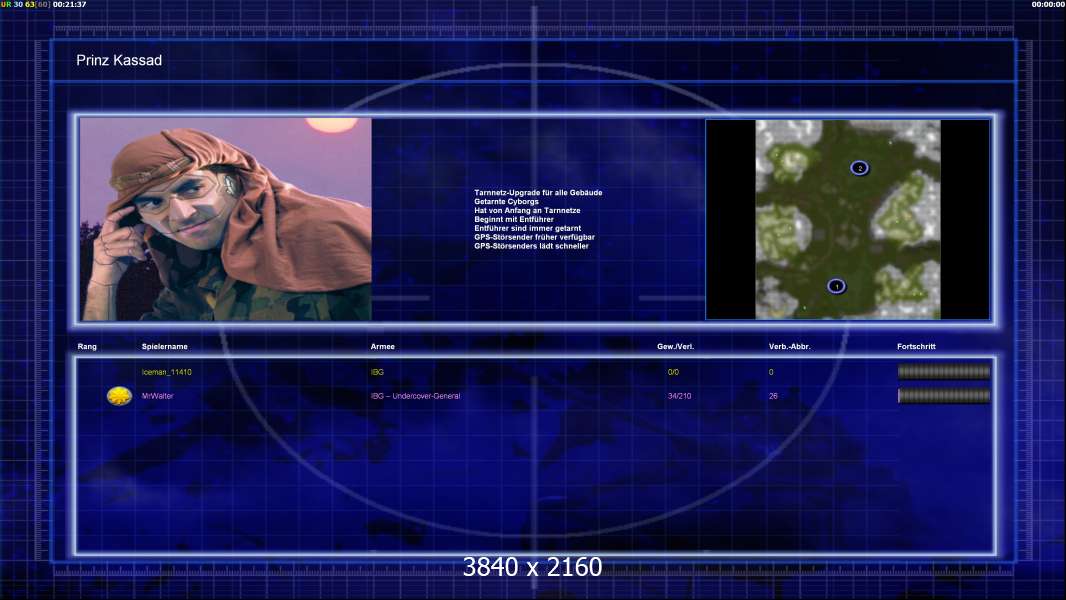Click the Gew./Verl. column header
This screenshot has width=1066, height=600.
(676, 347)
